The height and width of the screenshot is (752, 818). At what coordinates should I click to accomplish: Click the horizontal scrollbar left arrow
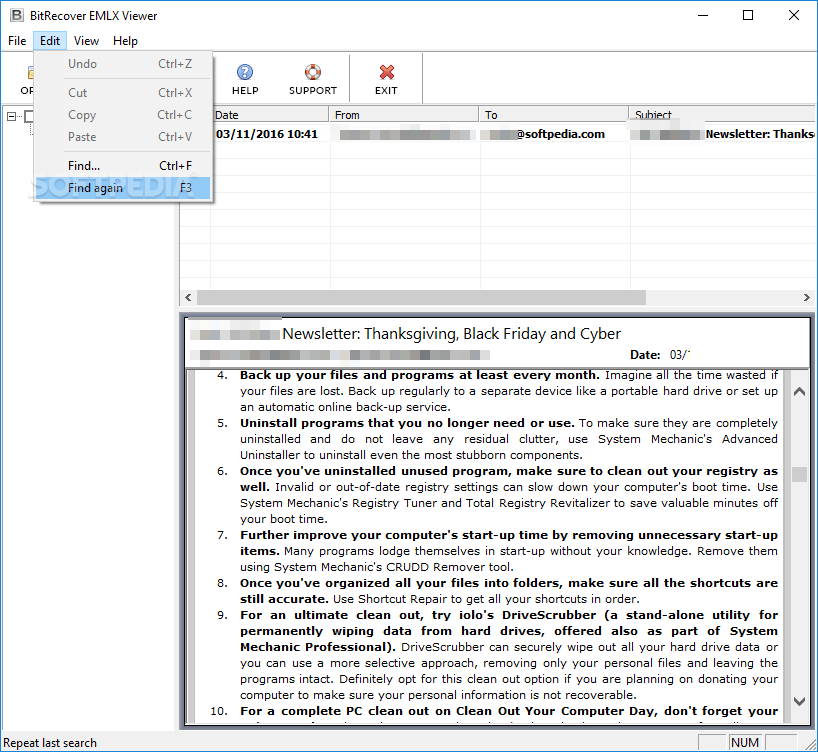[188, 297]
